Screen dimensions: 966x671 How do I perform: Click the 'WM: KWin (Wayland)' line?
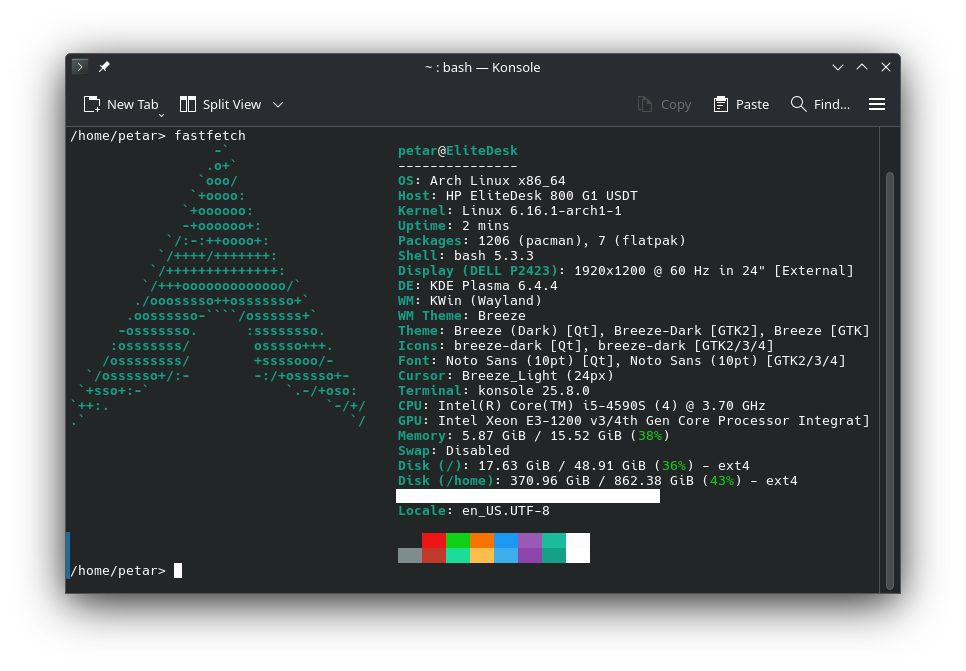(470, 301)
